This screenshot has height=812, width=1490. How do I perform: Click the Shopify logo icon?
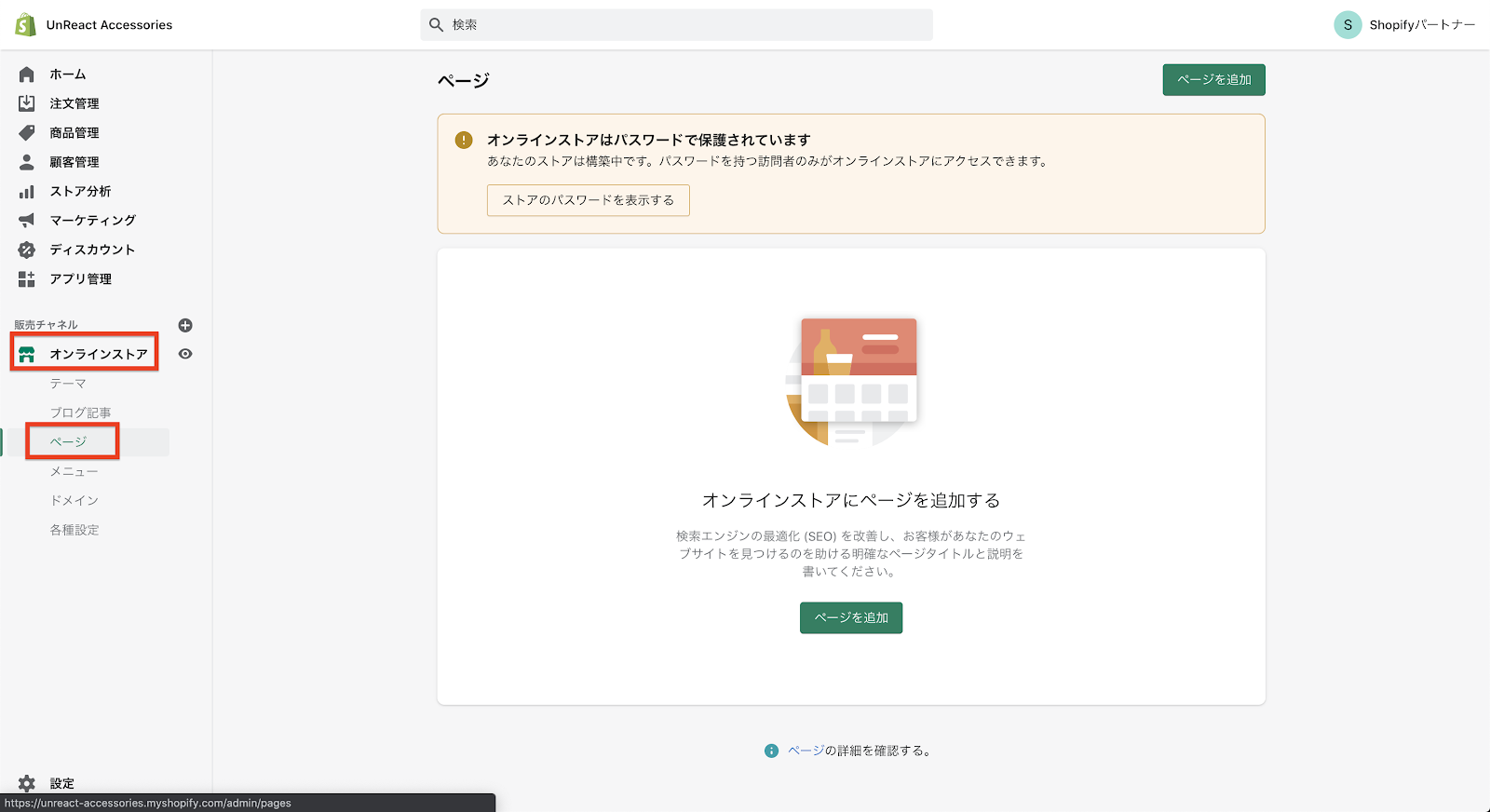pyautogui.click(x=25, y=25)
